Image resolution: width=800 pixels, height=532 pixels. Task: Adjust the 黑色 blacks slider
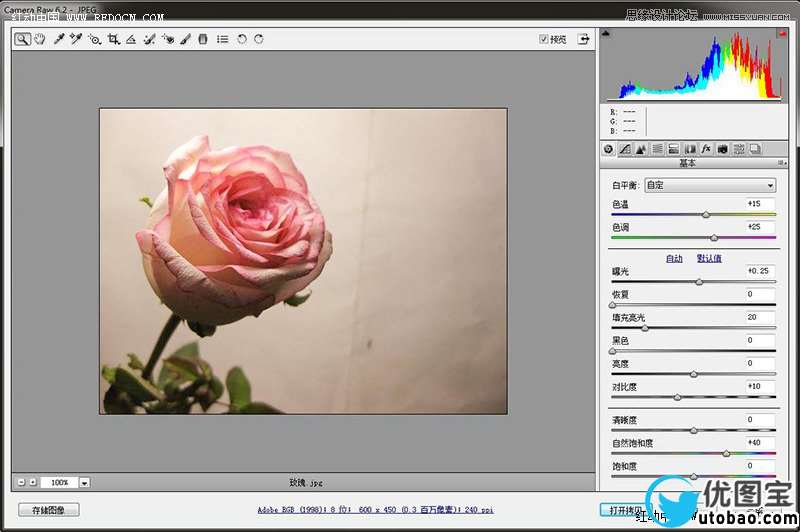coord(613,351)
